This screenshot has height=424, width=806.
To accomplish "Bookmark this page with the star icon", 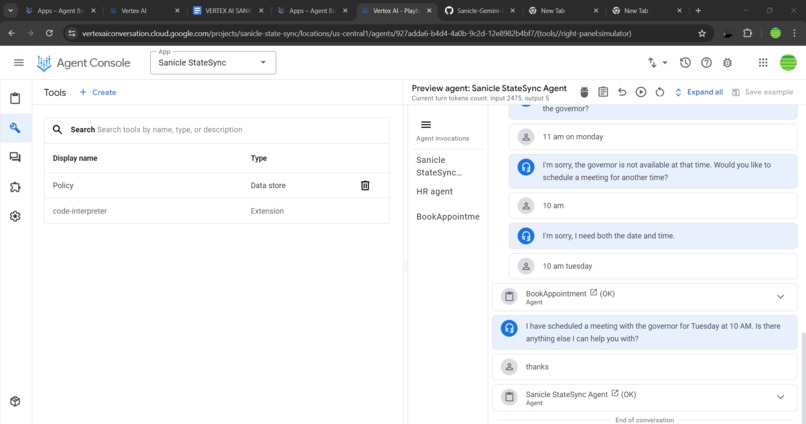I will 702,33.
